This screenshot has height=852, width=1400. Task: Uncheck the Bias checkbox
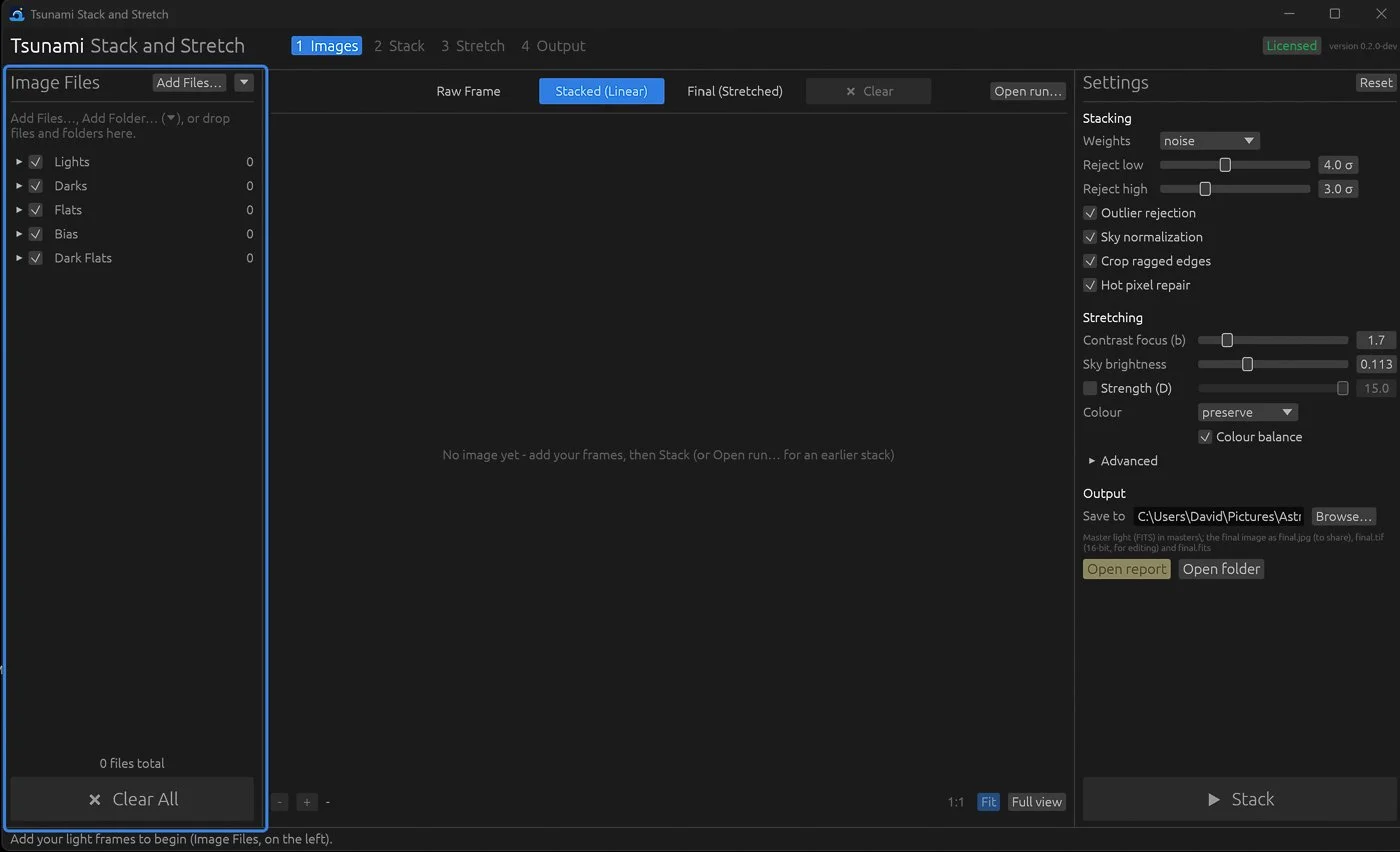tap(36, 234)
